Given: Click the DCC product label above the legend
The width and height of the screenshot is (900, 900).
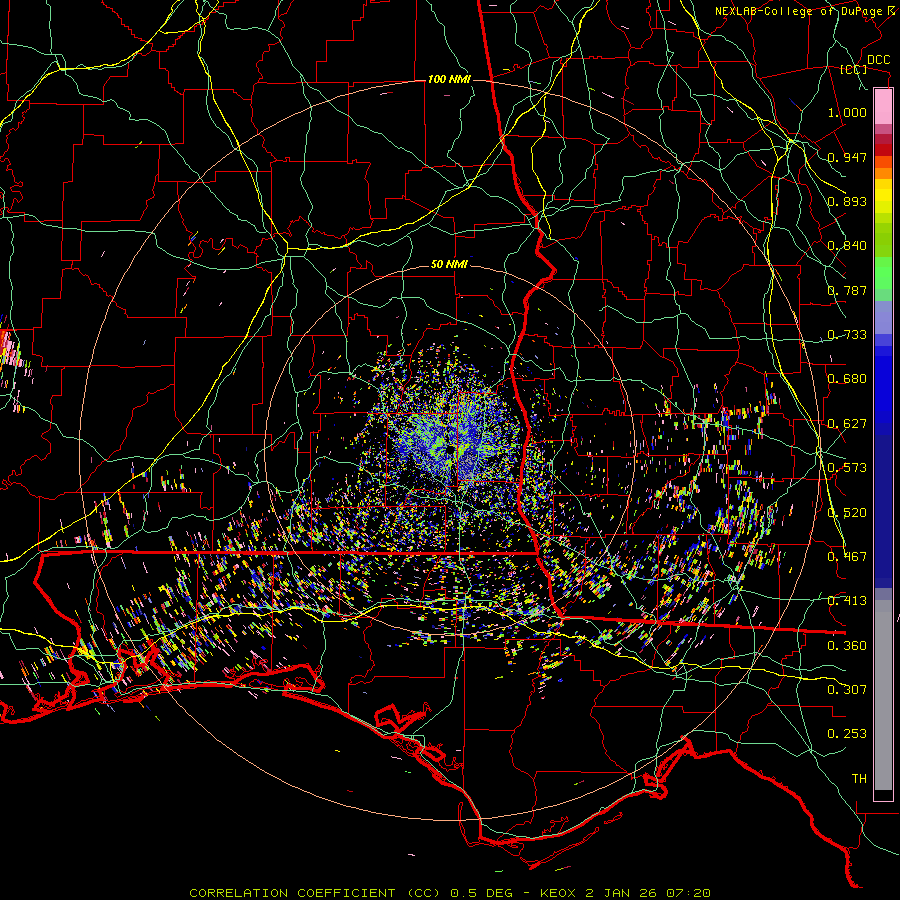Looking at the screenshot, I should coord(878,60).
